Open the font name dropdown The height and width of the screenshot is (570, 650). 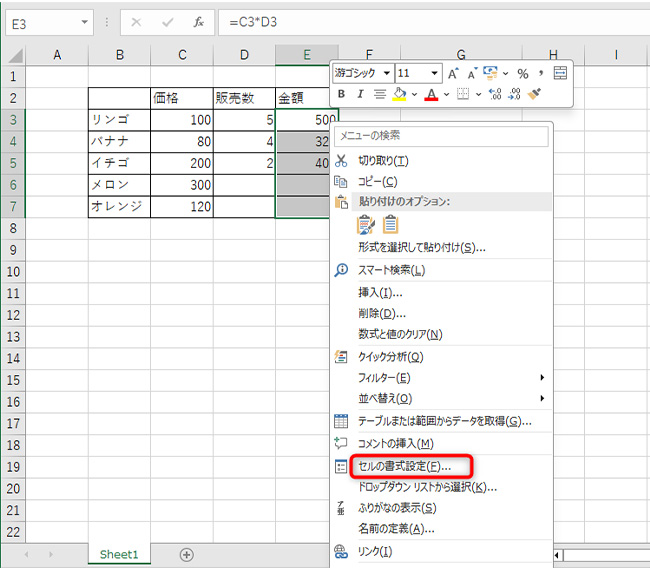[386, 73]
